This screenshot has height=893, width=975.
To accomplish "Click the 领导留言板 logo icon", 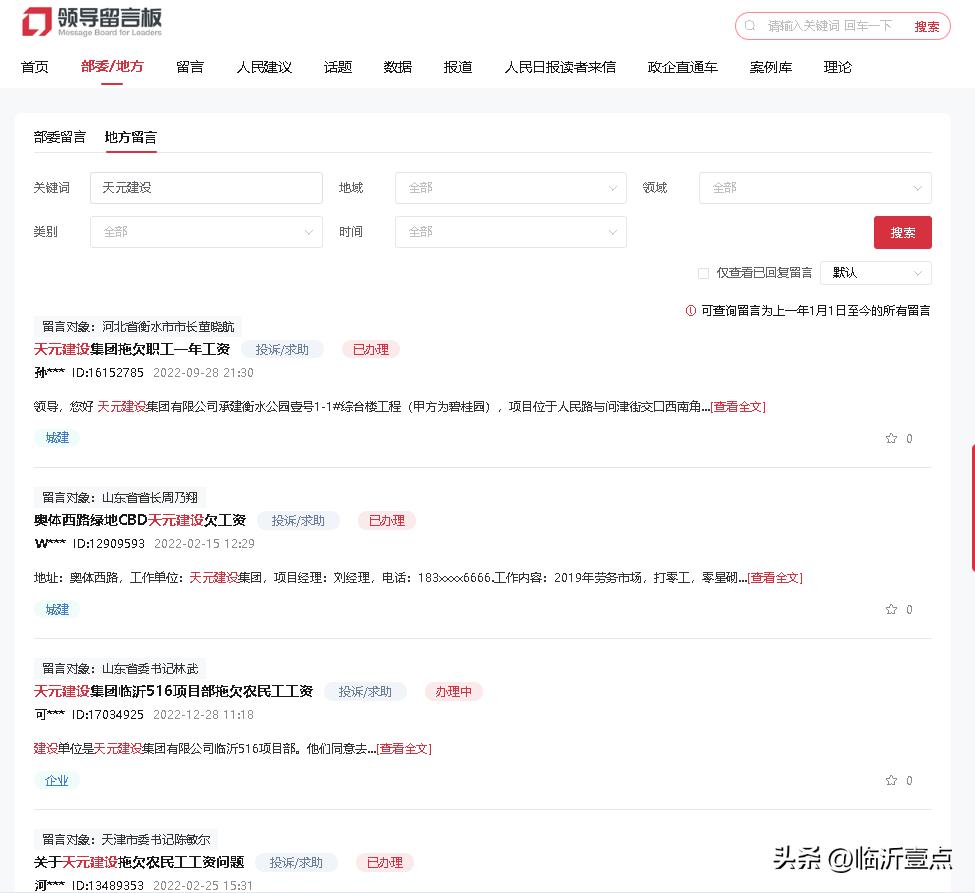I will pyautogui.click(x=37, y=21).
